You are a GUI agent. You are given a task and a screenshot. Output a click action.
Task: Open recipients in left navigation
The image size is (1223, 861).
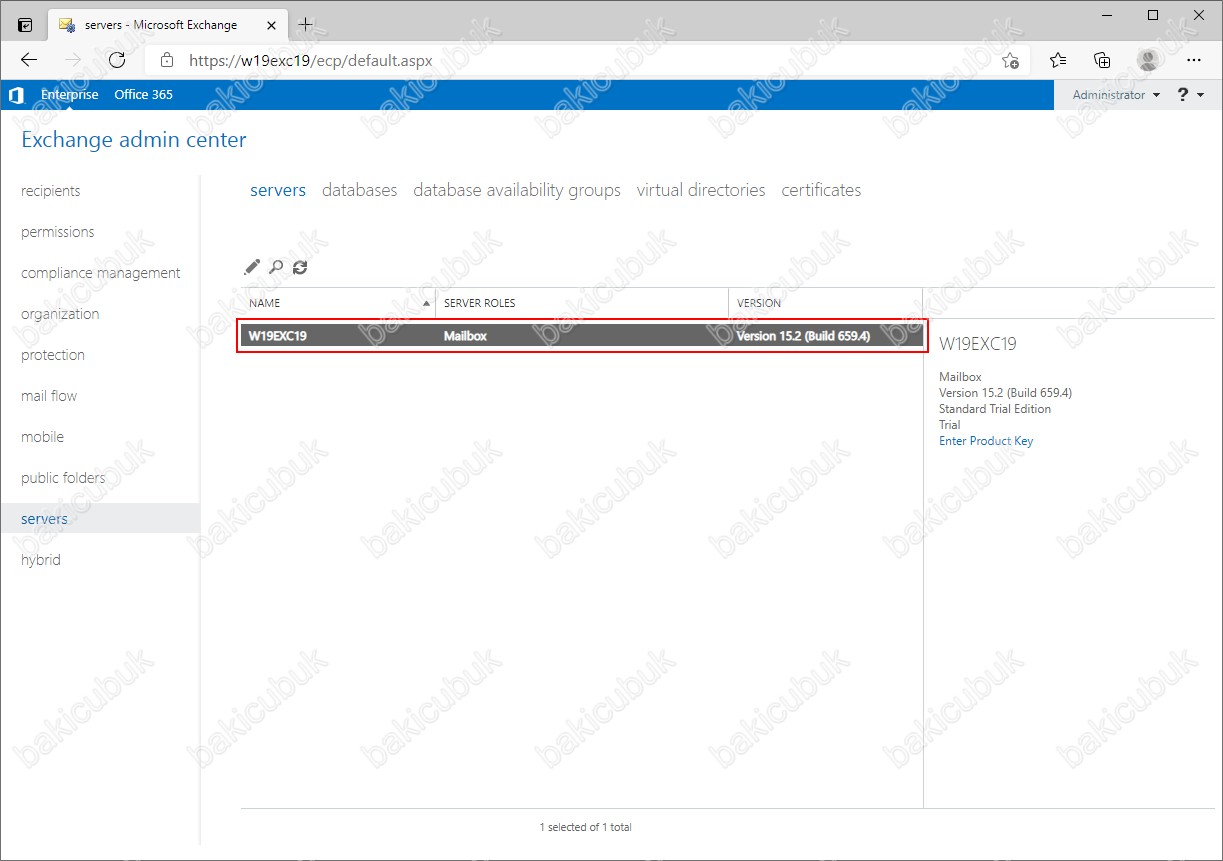pyautogui.click(x=51, y=191)
